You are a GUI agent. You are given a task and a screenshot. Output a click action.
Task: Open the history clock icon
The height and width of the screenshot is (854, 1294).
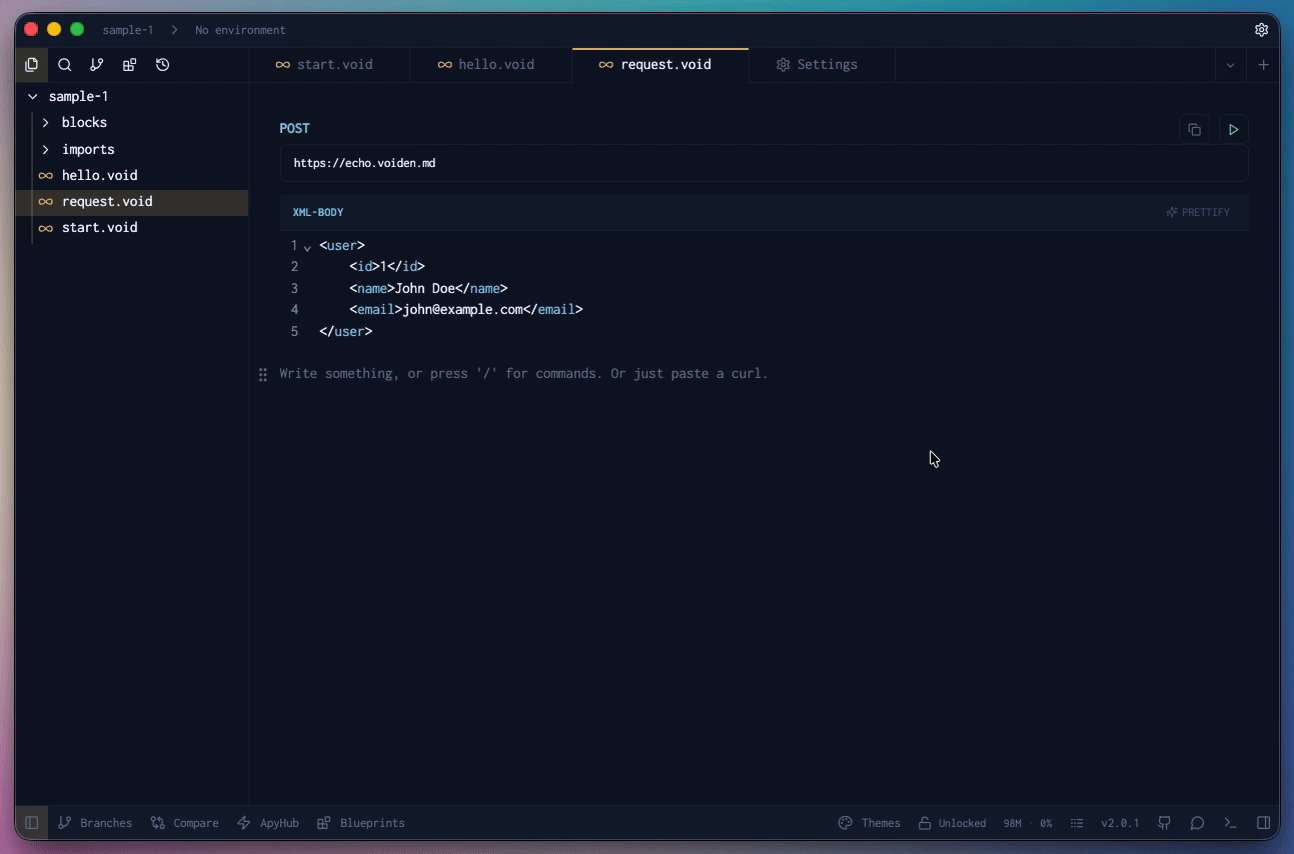(x=163, y=65)
